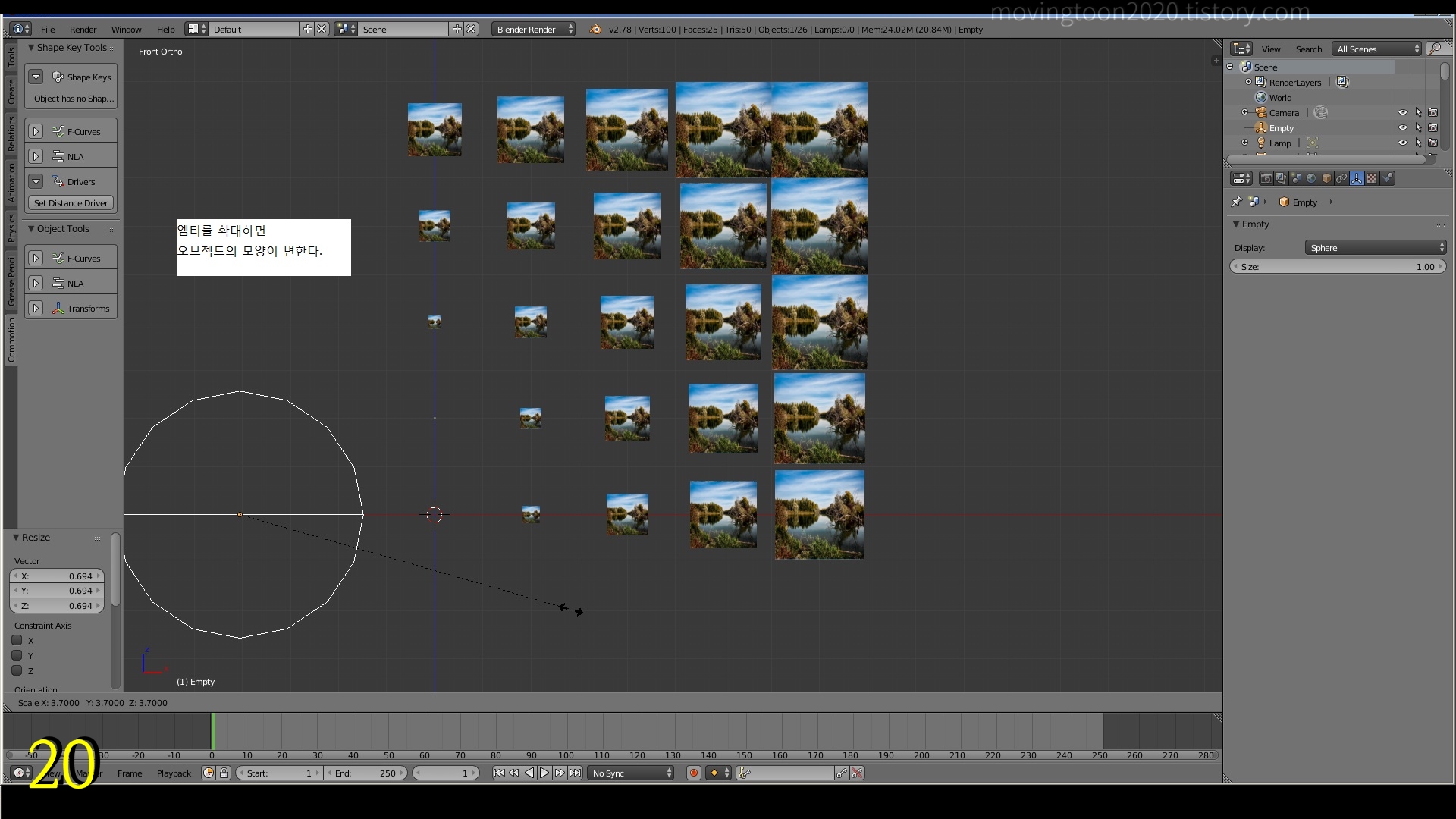Open the Physics properties tab icon

coord(1387,178)
